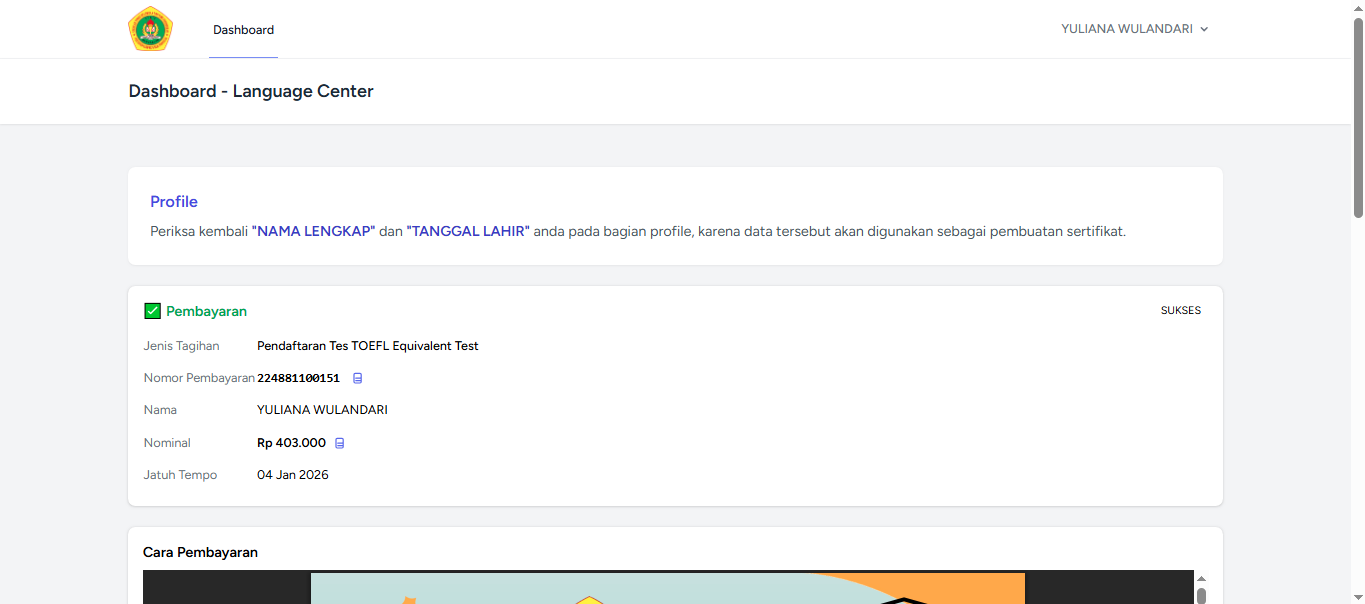Click the chevron beside the user name
Viewport: 1365px width, 604px height.
[x=1204, y=30]
